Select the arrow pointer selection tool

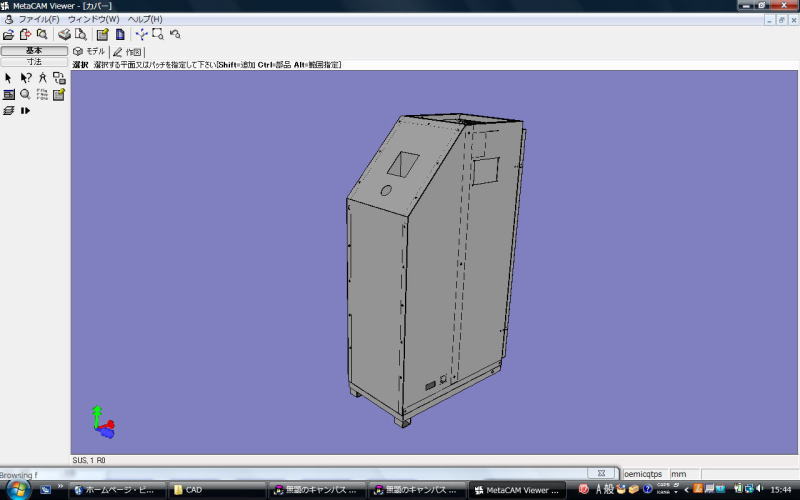[x=8, y=78]
